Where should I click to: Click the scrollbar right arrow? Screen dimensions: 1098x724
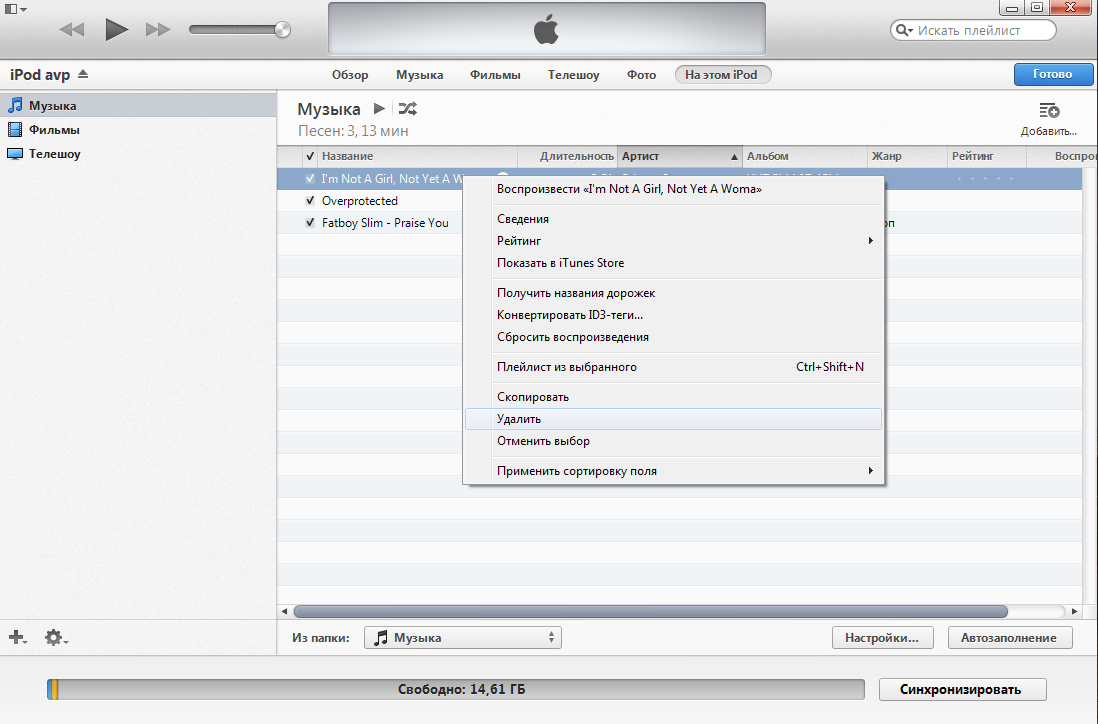(x=1075, y=611)
